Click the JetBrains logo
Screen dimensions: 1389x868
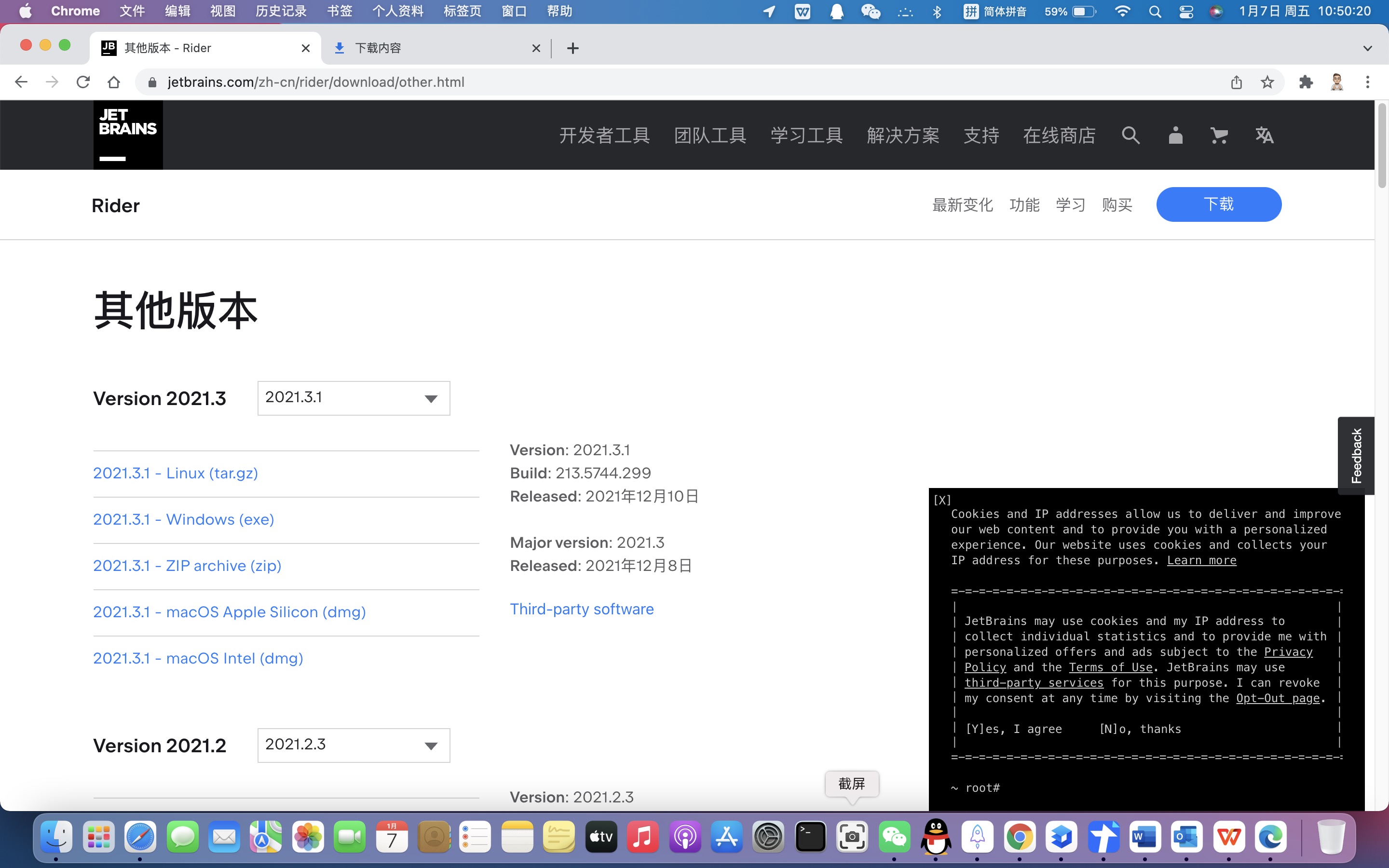click(x=128, y=135)
